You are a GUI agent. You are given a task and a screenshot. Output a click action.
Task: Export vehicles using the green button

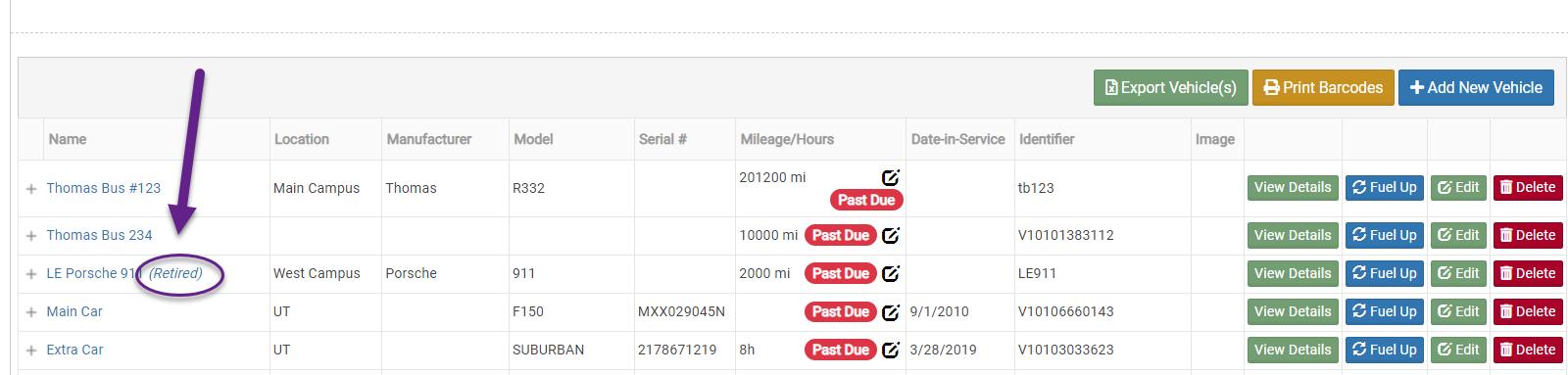1170,87
